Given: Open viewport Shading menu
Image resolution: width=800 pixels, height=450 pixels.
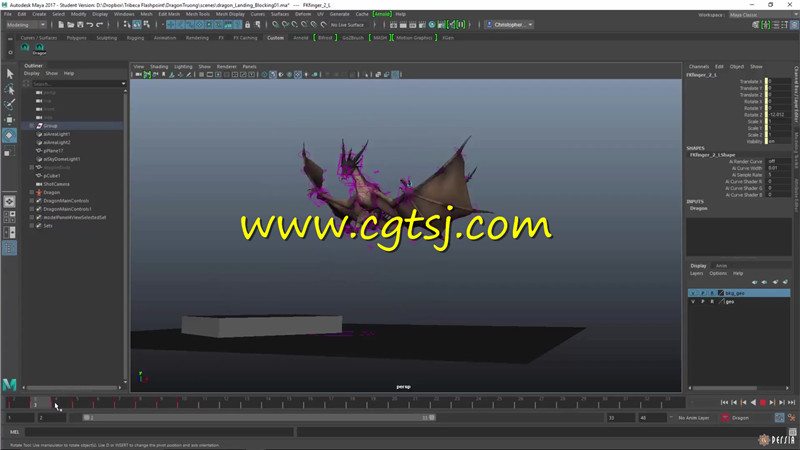Looking at the screenshot, I should coord(159,67).
